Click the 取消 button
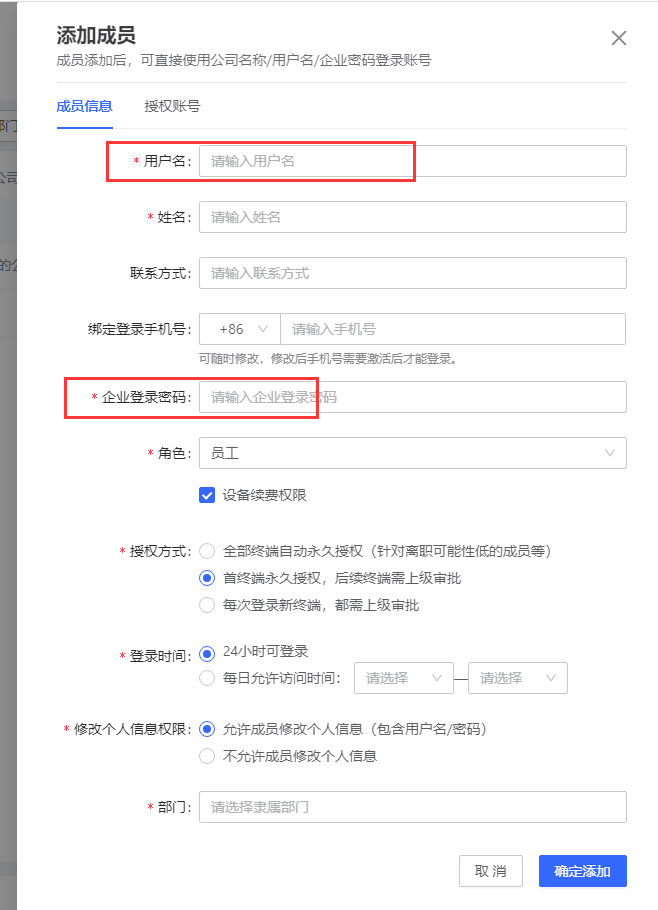This screenshot has height=910, width=658. click(491, 871)
